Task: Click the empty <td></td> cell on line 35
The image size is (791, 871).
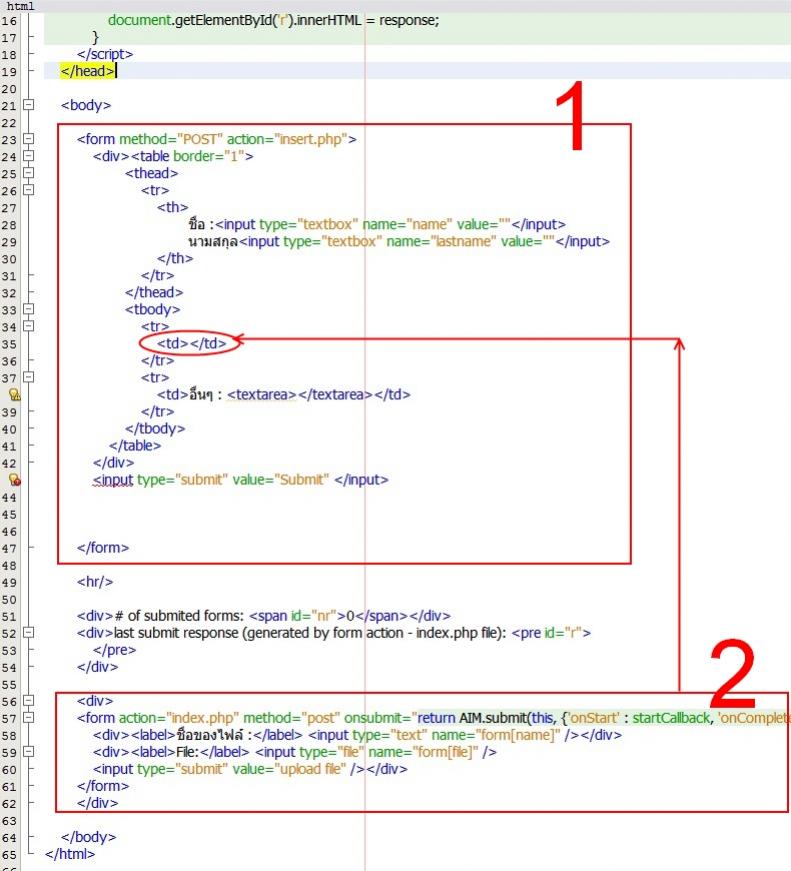Action: point(191,343)
